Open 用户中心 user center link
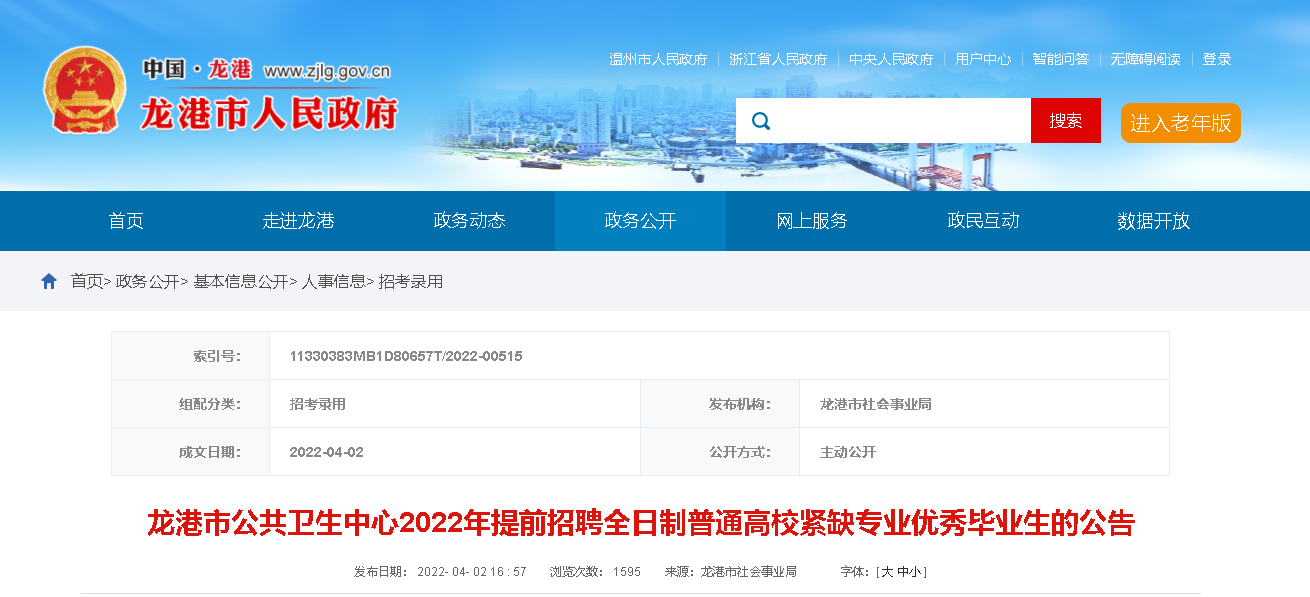Screen dimensions: 1310x597 coord(983,59)
